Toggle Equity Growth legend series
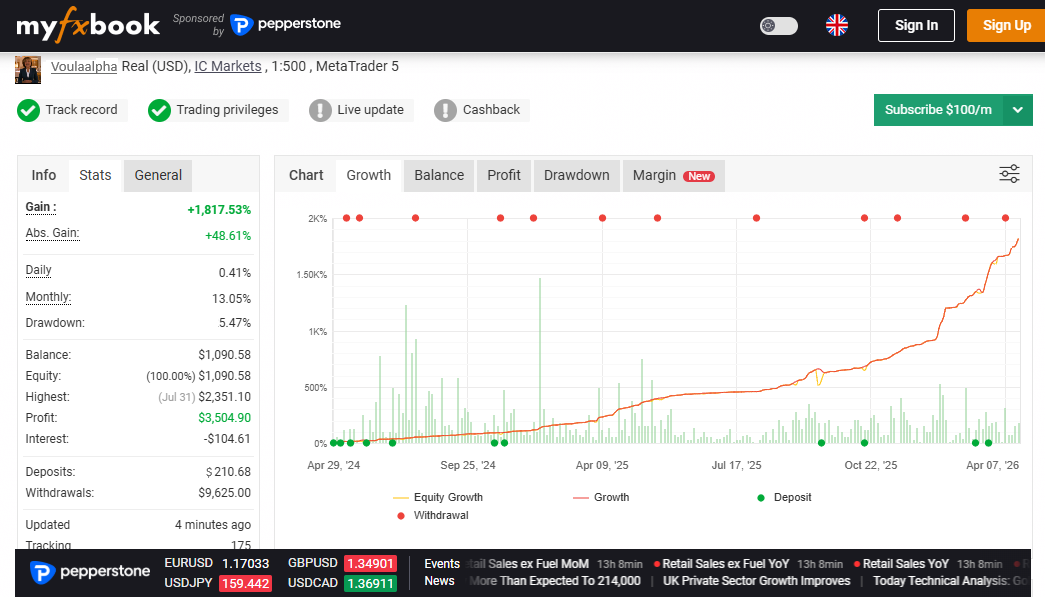This screenshot has width=1045, height=597. (438, 498)
